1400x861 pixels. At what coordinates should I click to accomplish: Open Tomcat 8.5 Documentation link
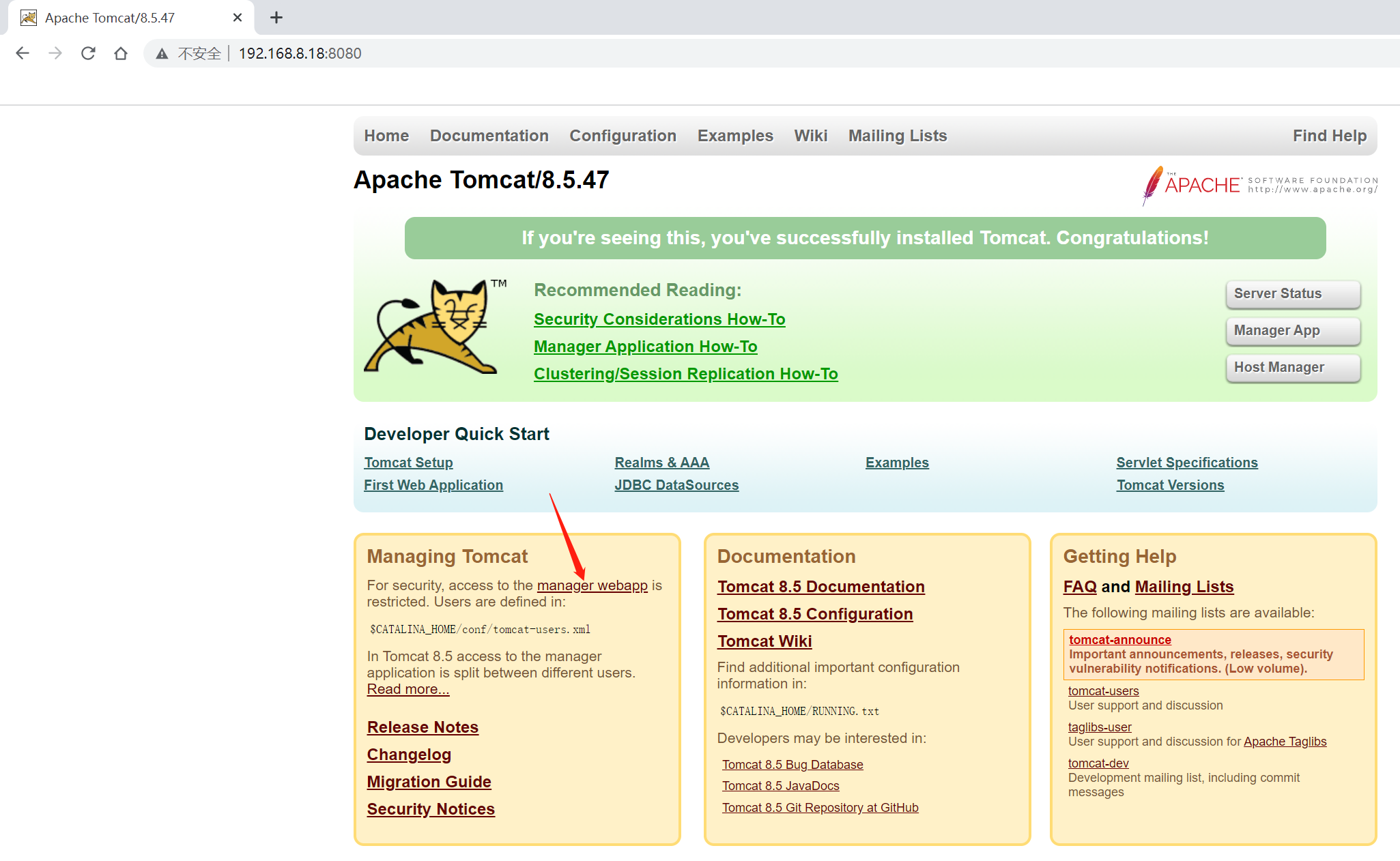pos(820,587)
